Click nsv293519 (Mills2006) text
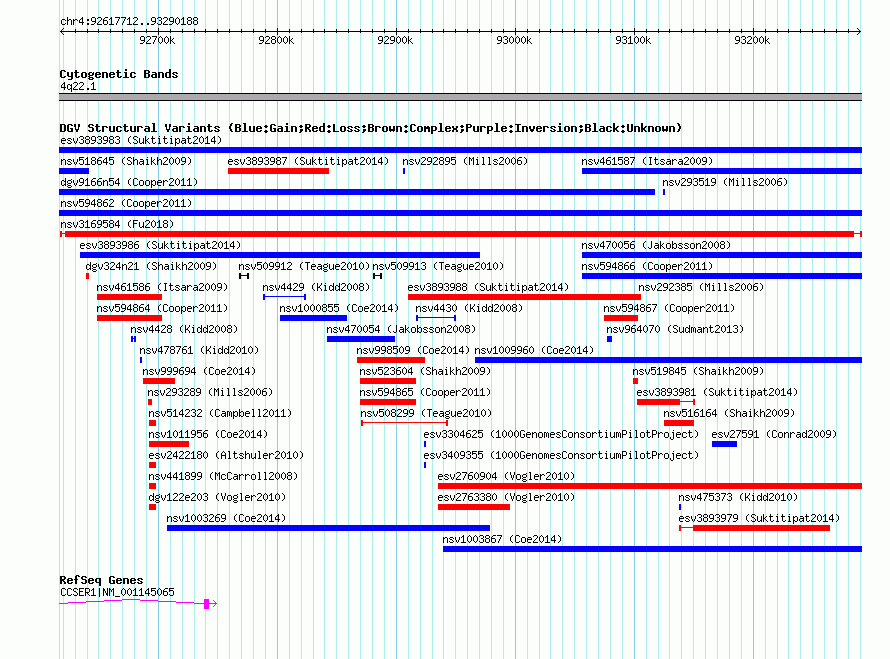 pyautogui.click(x=725, y=182)
